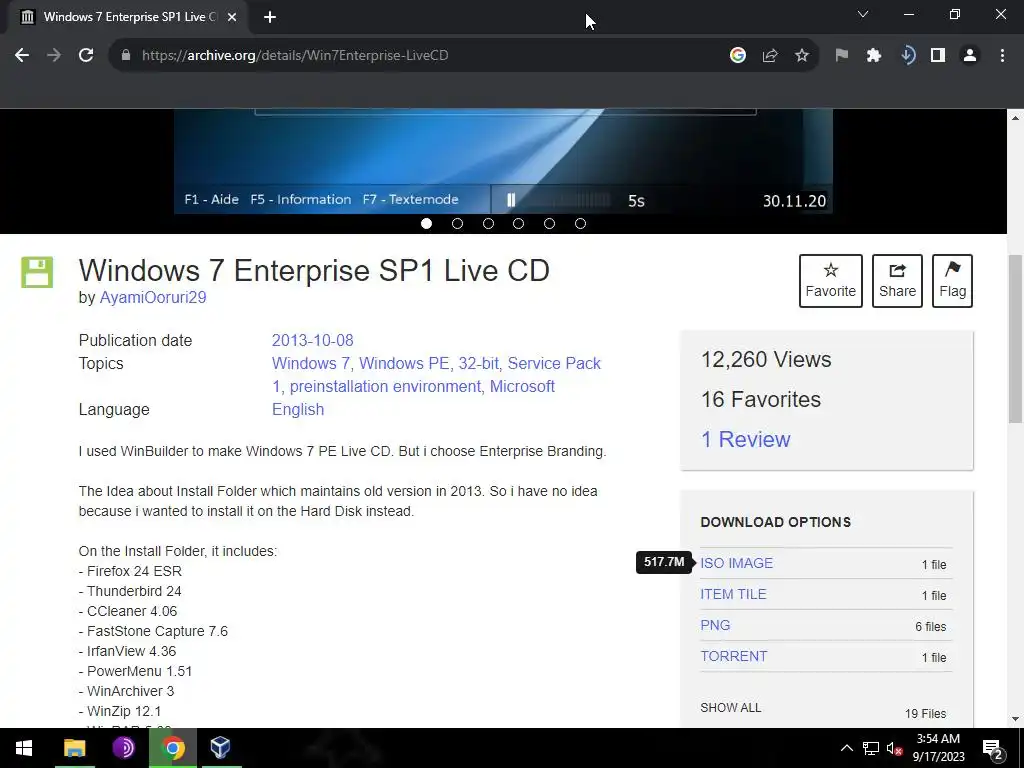Open the Windows Start menu
The width and height of the screenshot is (1024, 768).
pos(24,748)
